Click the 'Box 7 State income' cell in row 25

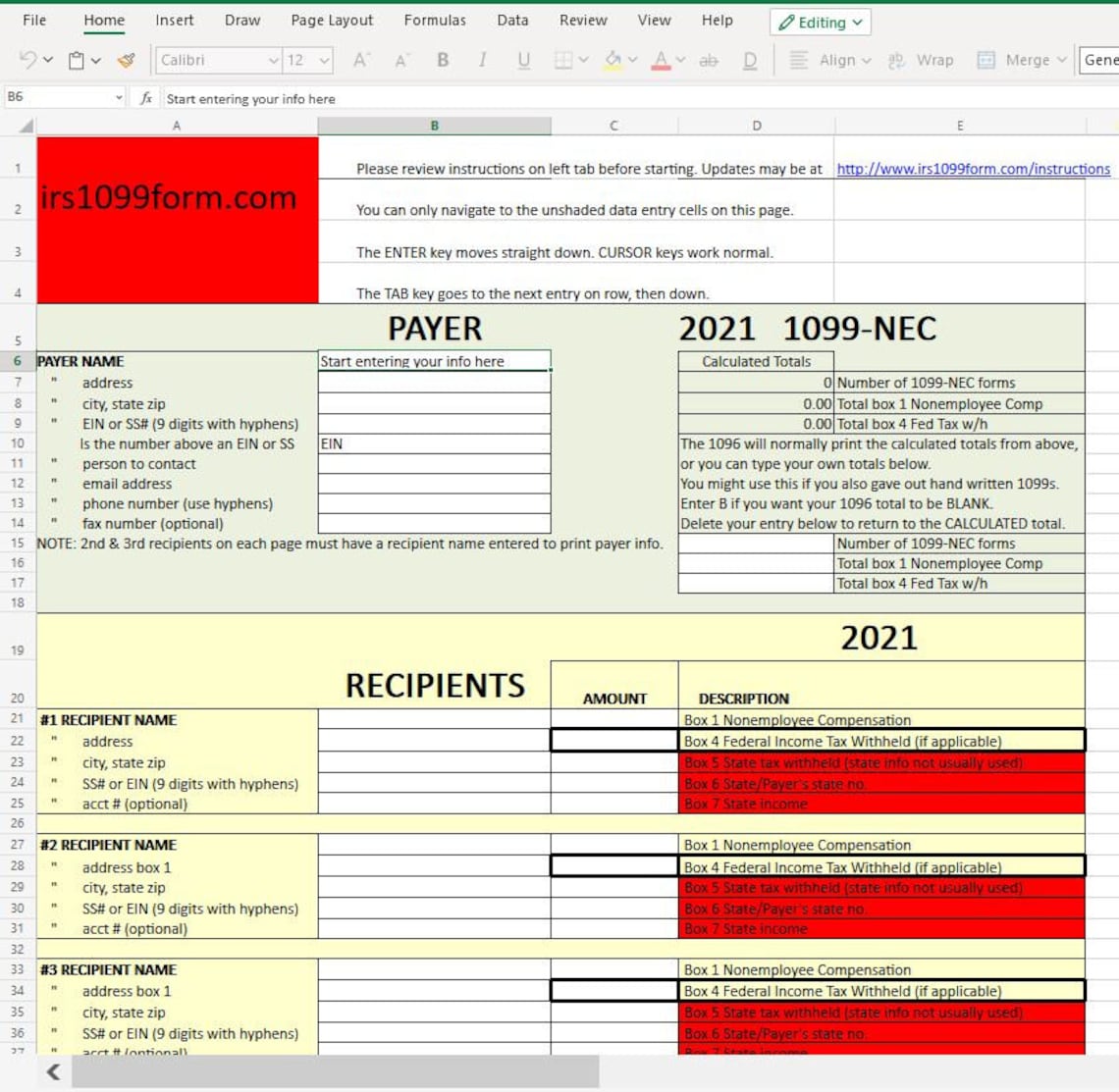click(x=881, y=804)
